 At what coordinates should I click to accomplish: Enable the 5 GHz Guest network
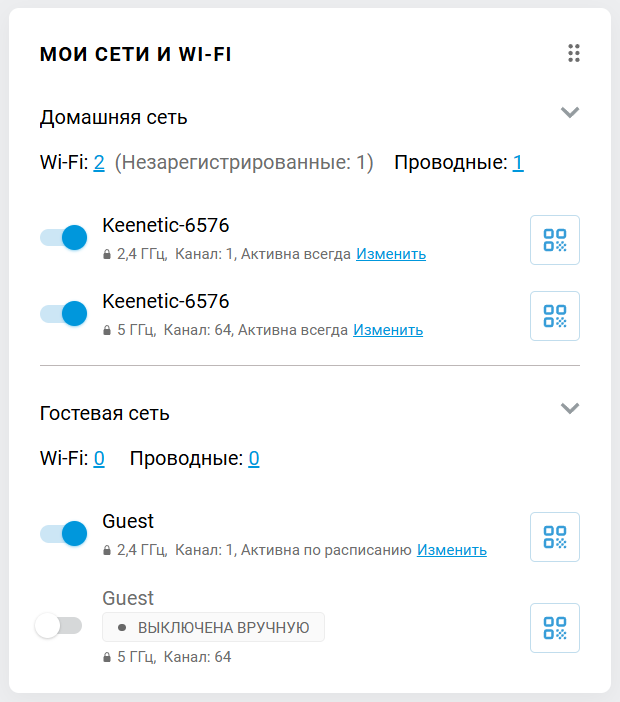(x=58, y=626)
